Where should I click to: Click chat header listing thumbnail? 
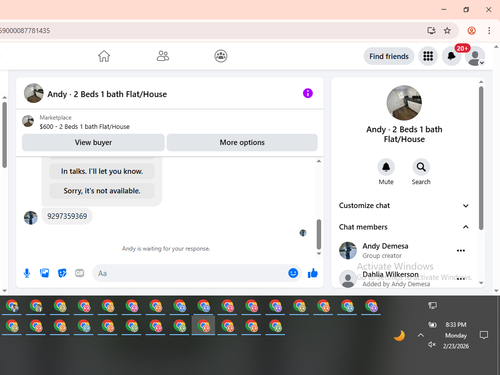33,93
